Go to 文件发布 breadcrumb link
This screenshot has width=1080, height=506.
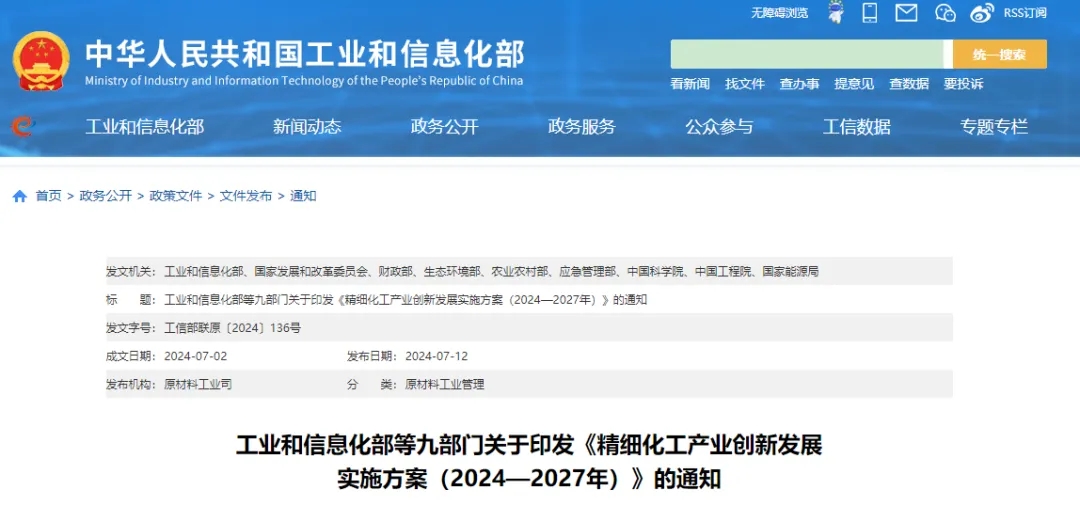click(246, 196)
